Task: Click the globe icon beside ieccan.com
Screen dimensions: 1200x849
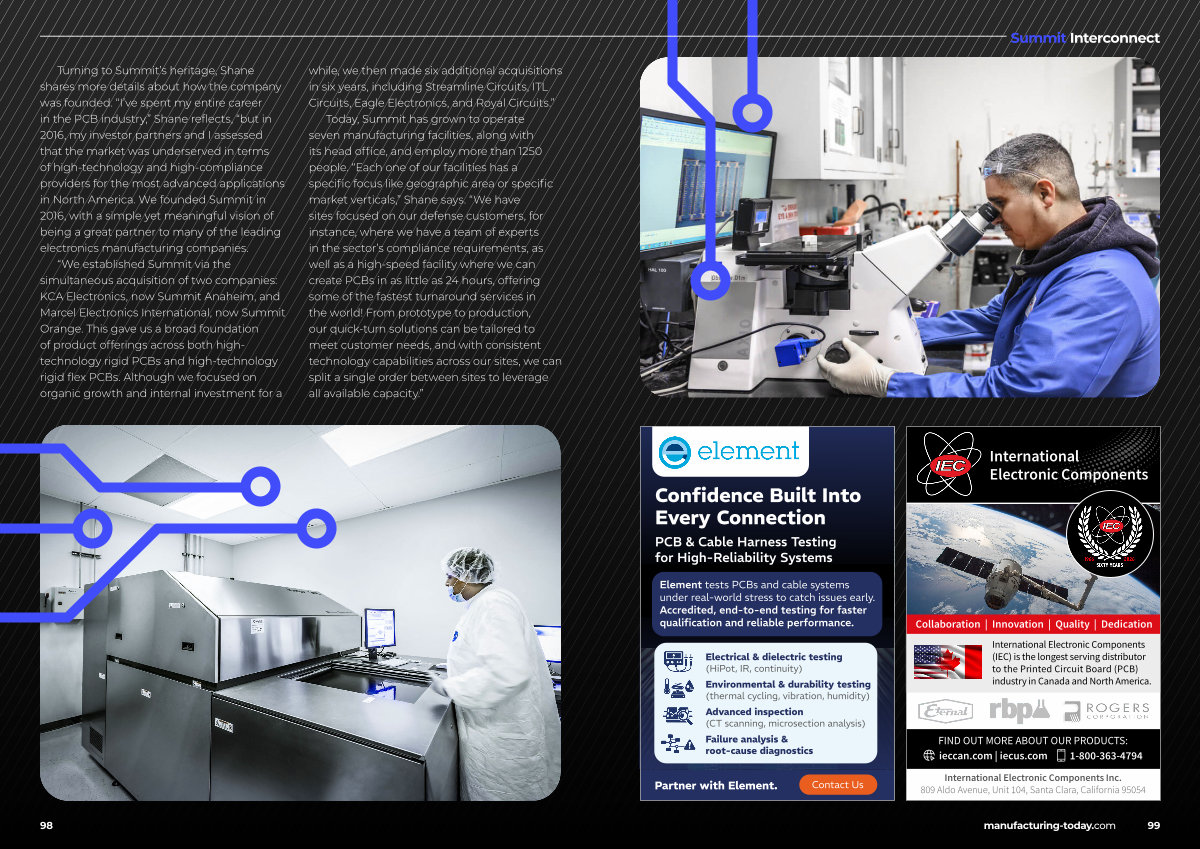Action: [x=929, y=756]
